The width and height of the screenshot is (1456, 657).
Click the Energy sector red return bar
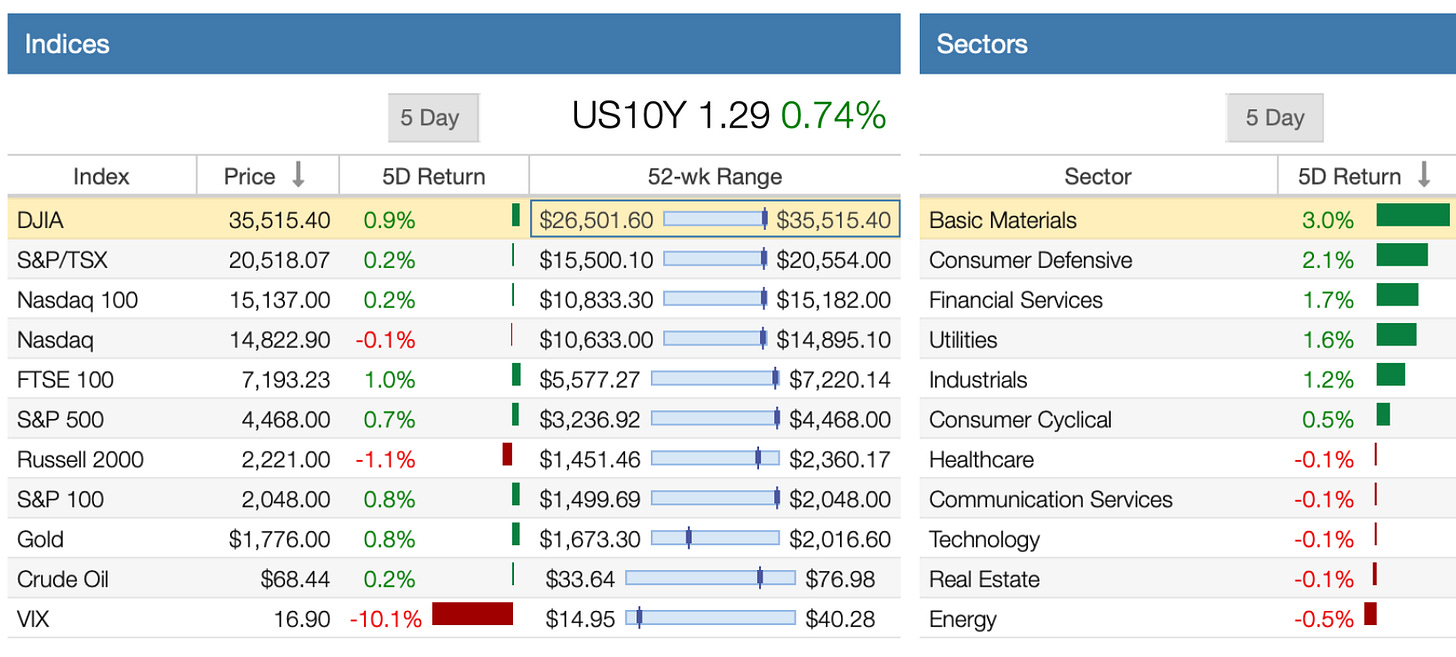tap(1370, 614)
